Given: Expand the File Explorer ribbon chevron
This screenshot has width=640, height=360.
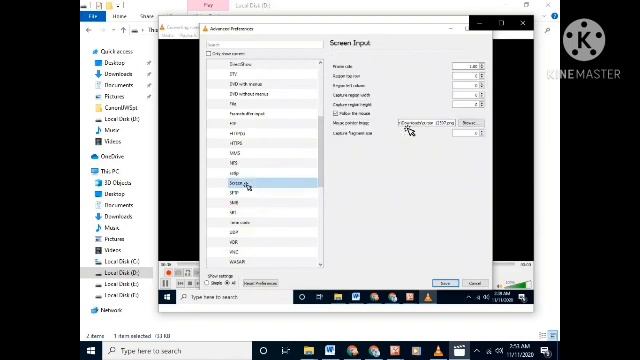Looking at the screenshot, I should pos(544,16).
